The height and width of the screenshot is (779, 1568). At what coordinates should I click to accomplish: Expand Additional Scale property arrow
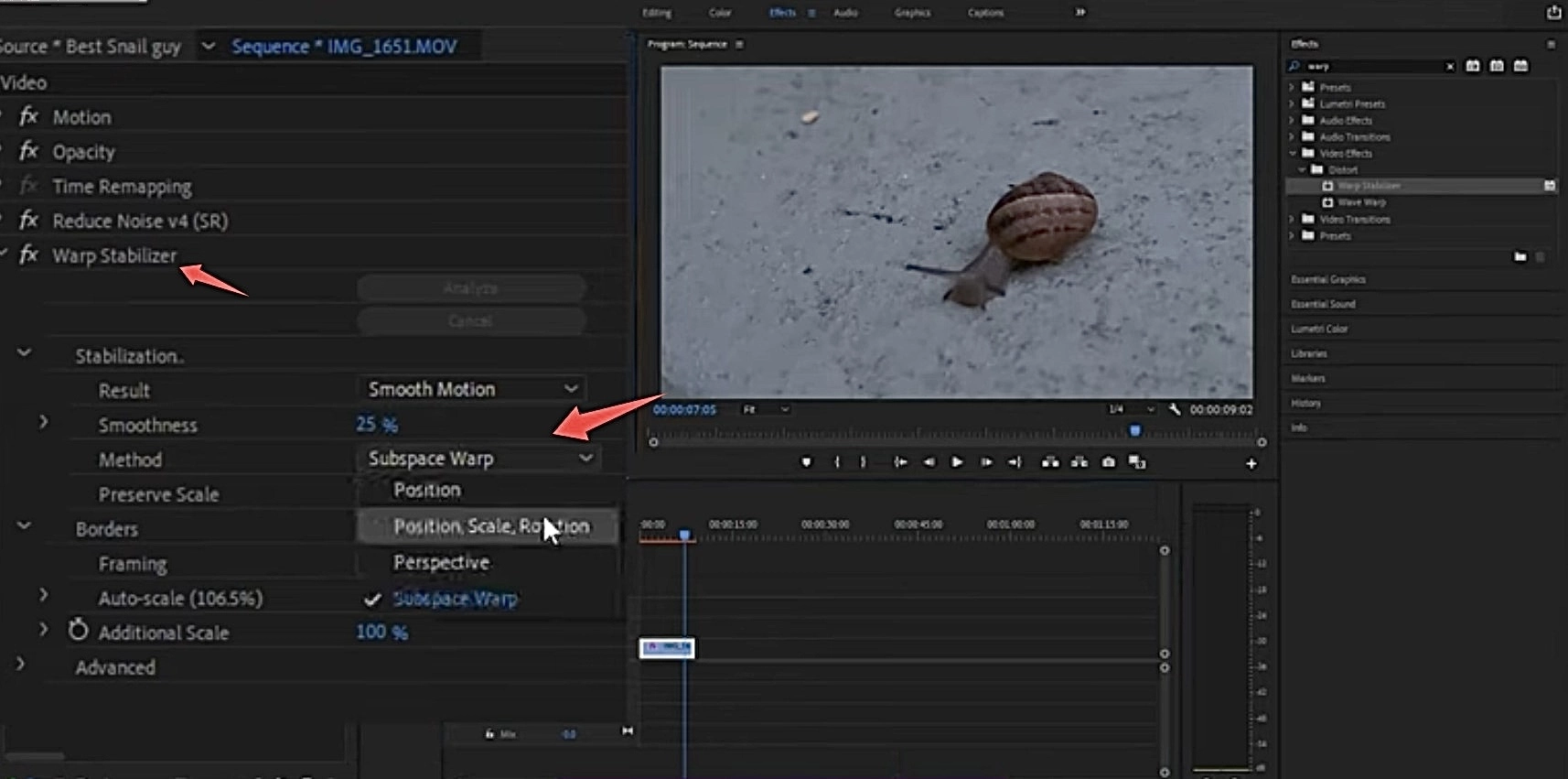point(43,630)
